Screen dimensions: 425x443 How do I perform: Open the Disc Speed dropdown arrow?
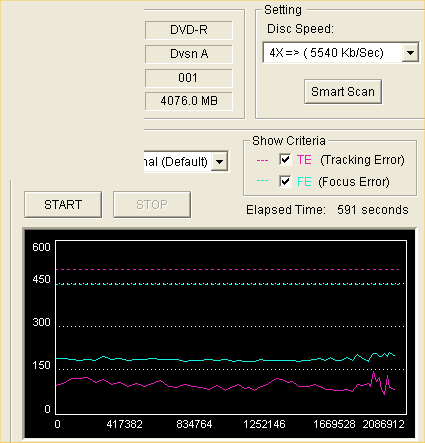click(410, 52)
